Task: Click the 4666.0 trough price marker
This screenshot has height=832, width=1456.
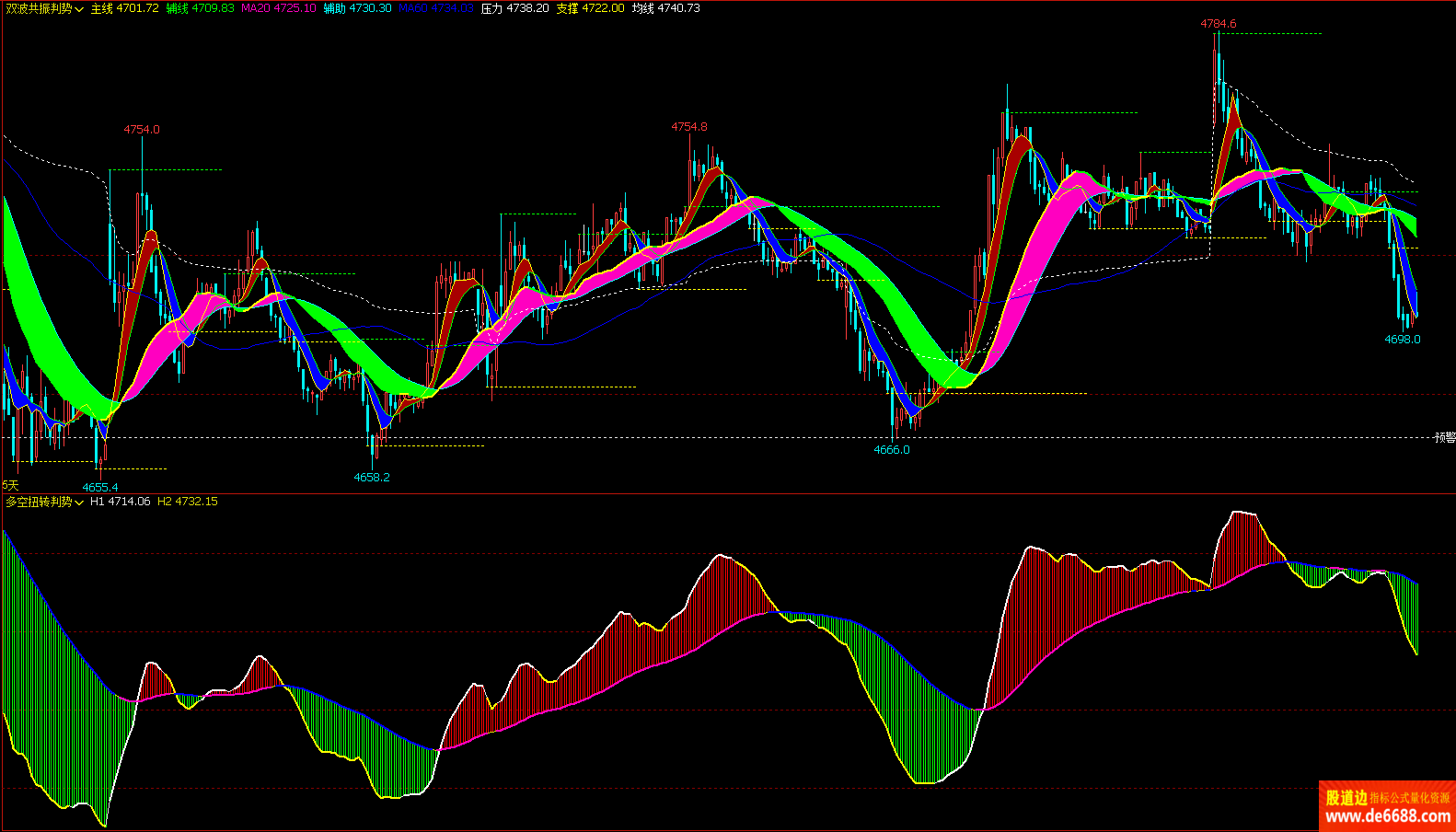Action: click(891, 450)
